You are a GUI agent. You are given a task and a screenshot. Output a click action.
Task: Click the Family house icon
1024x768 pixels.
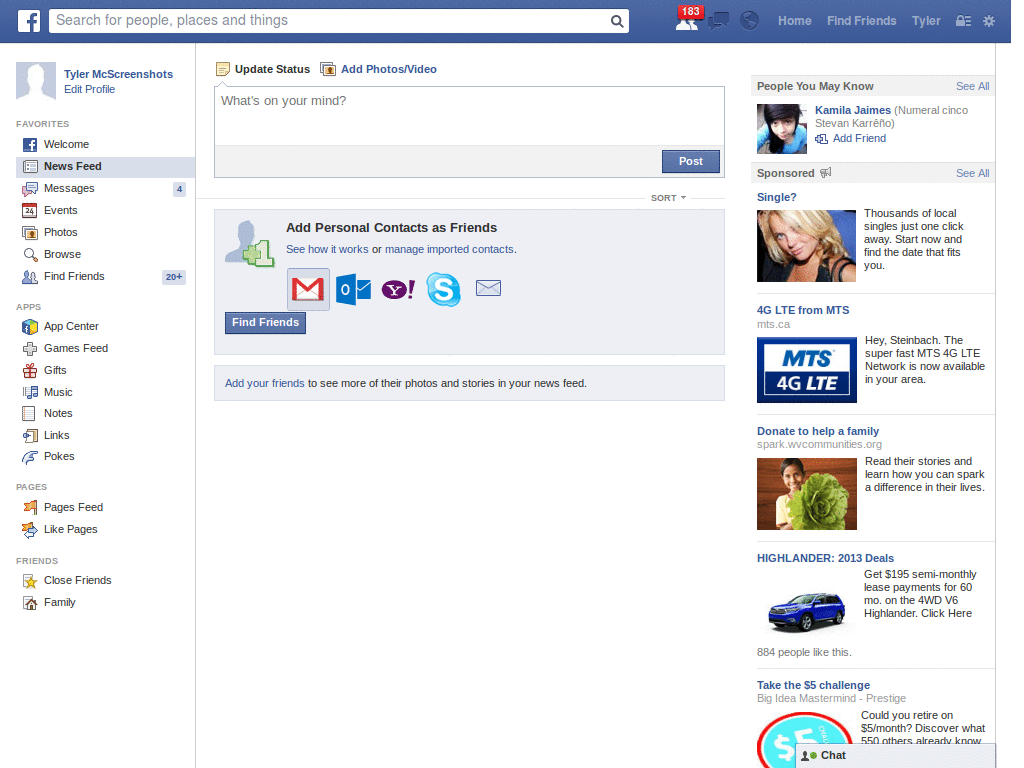coord(30,603)
